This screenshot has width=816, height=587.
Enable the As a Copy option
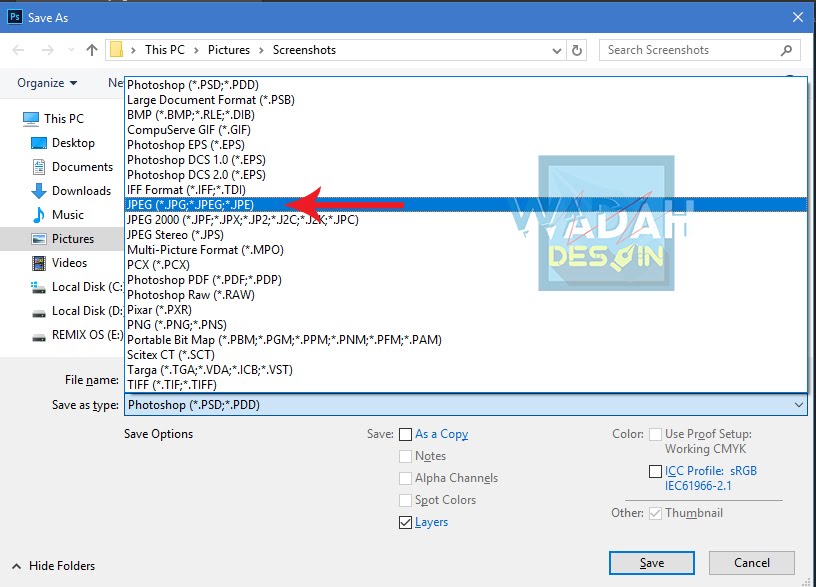click(405, 434)
